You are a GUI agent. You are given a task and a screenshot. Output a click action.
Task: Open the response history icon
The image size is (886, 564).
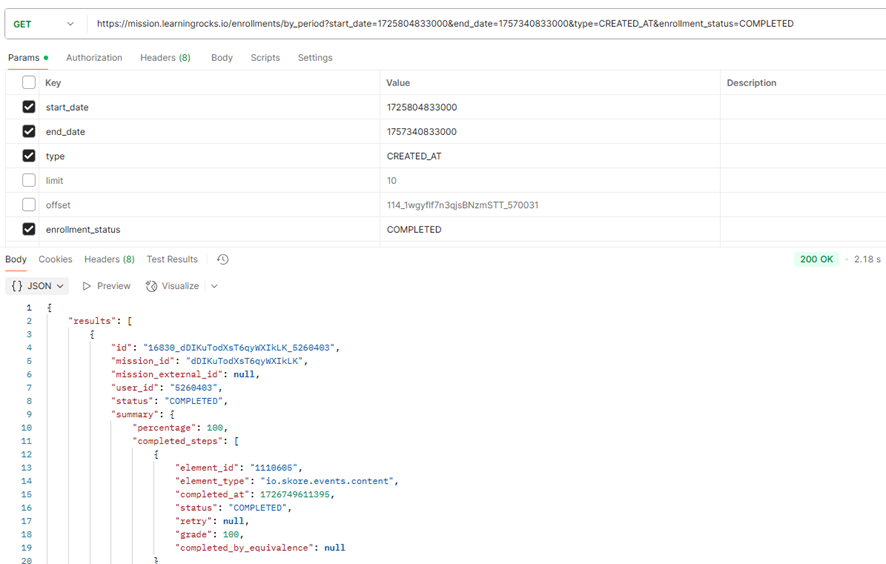coord(222,260)
